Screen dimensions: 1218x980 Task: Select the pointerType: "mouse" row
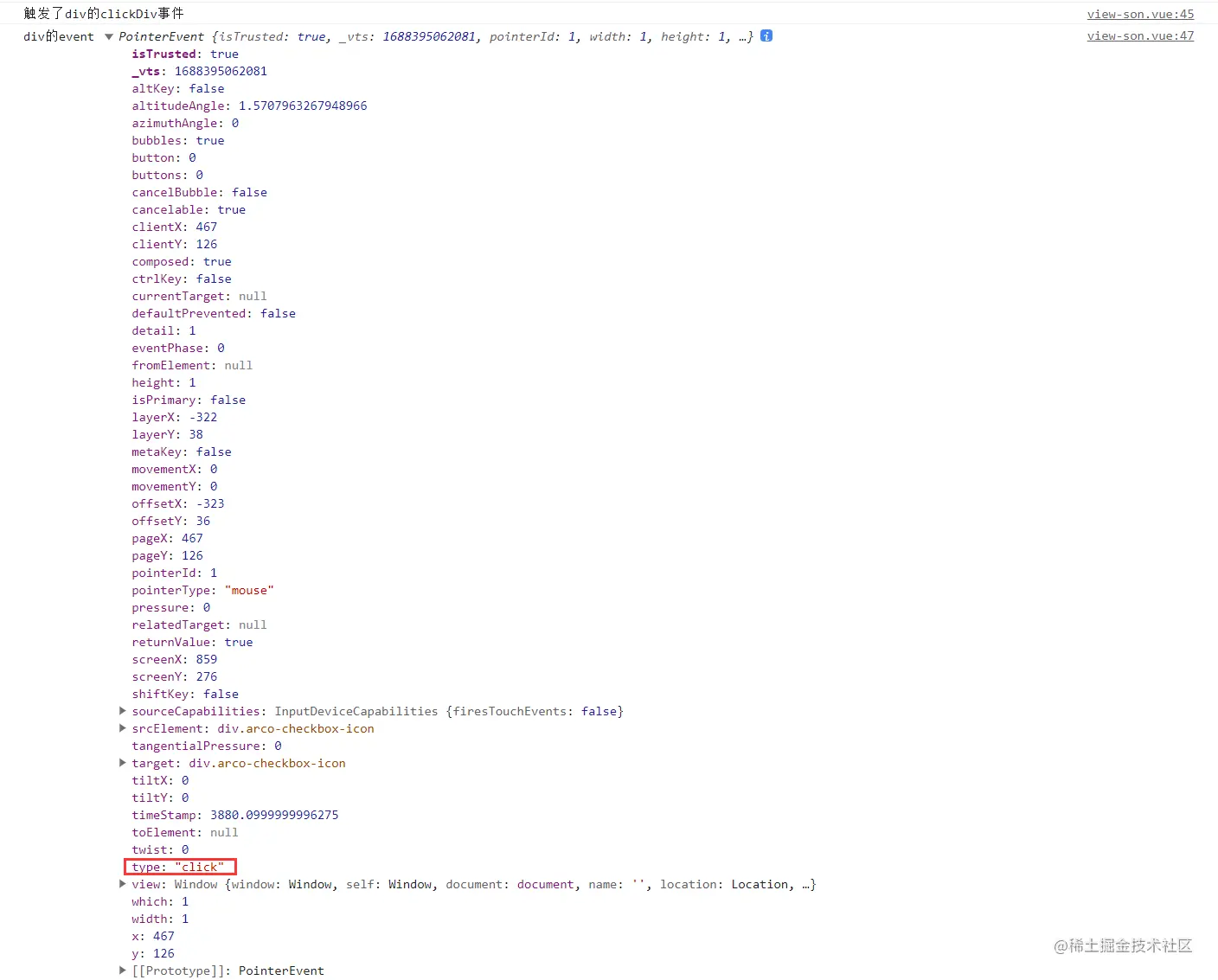[x=203, y=590]
